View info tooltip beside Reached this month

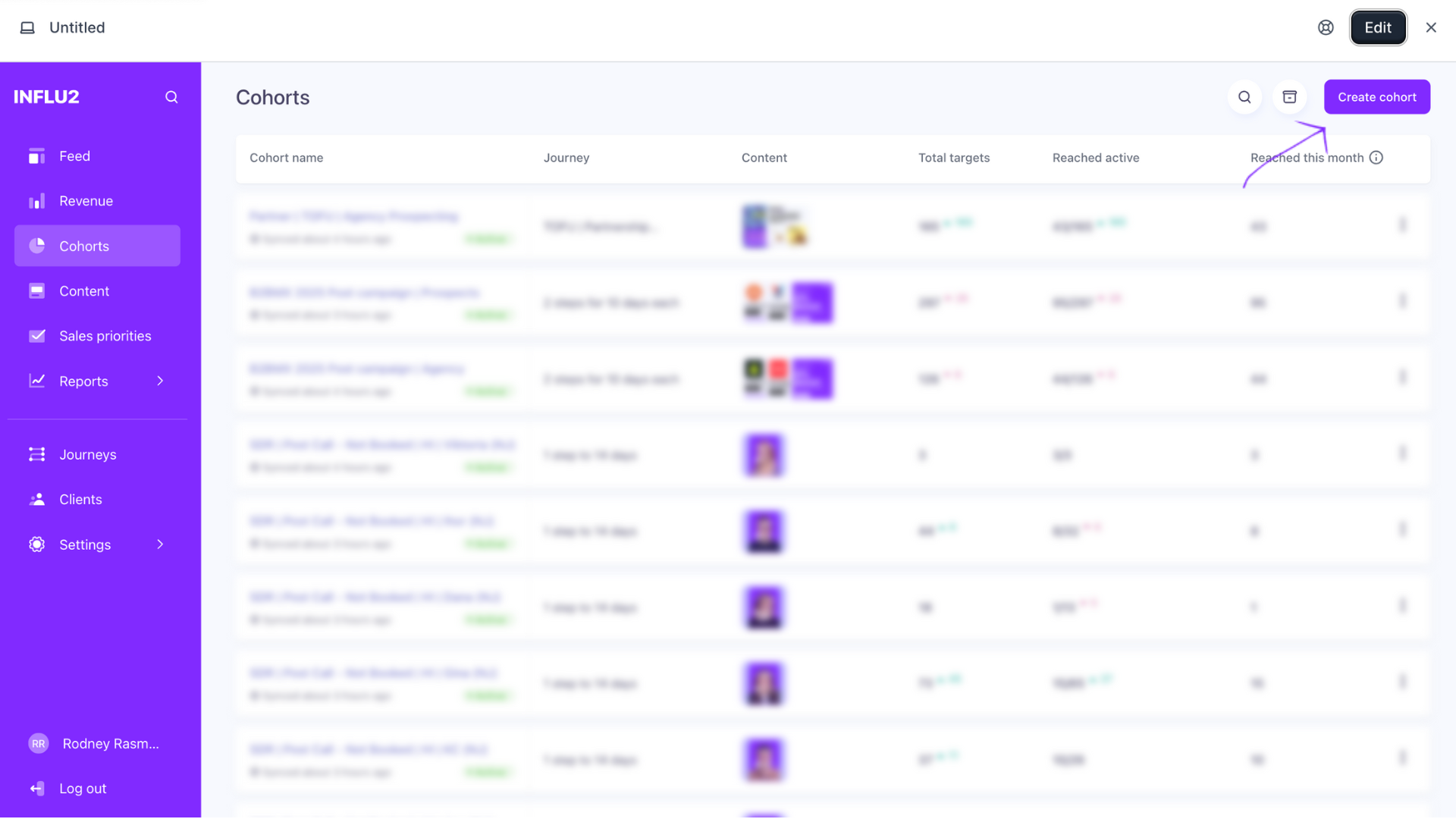click(1376, 158)
